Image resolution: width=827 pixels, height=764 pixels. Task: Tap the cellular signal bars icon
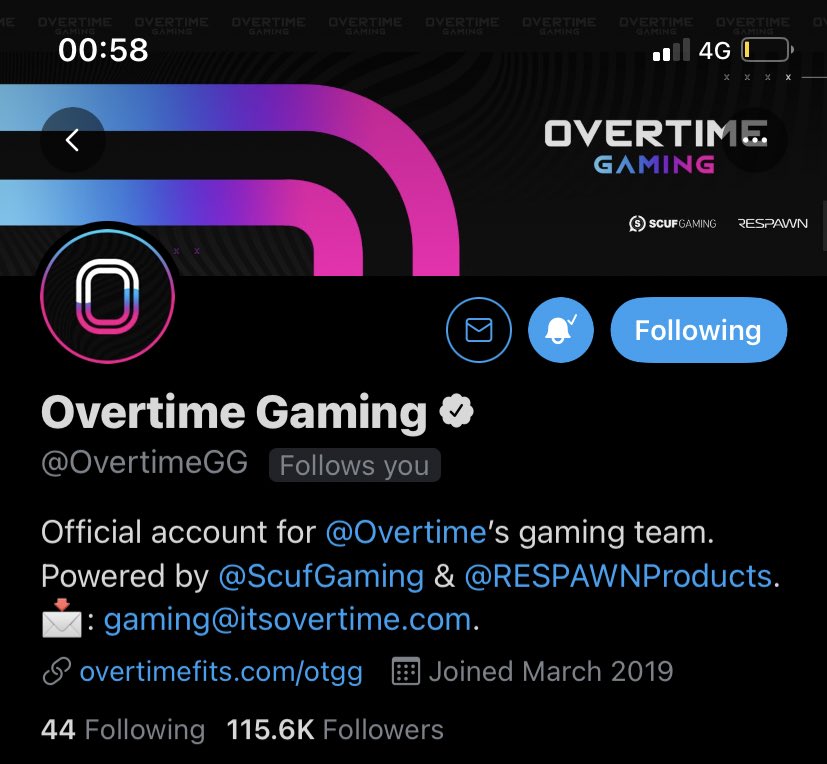coord(671,50)
